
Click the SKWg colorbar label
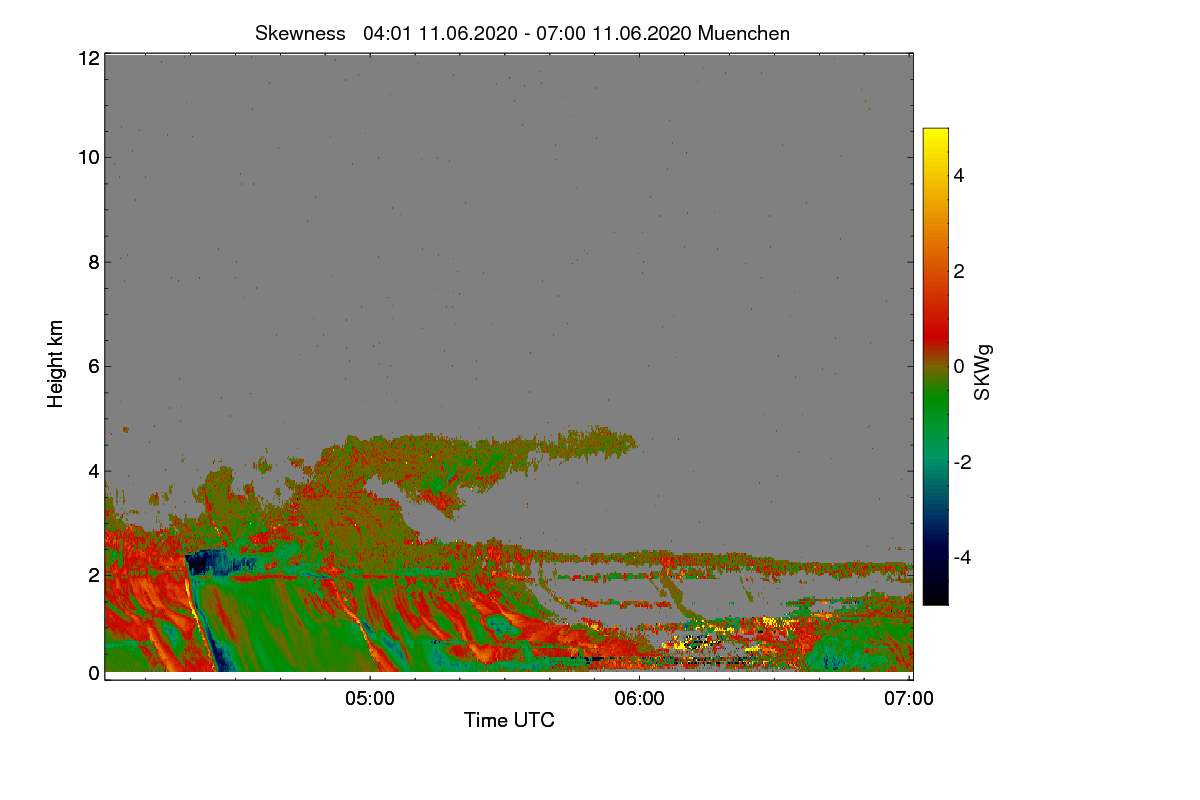pyautogui.click(x=983, y=374)
